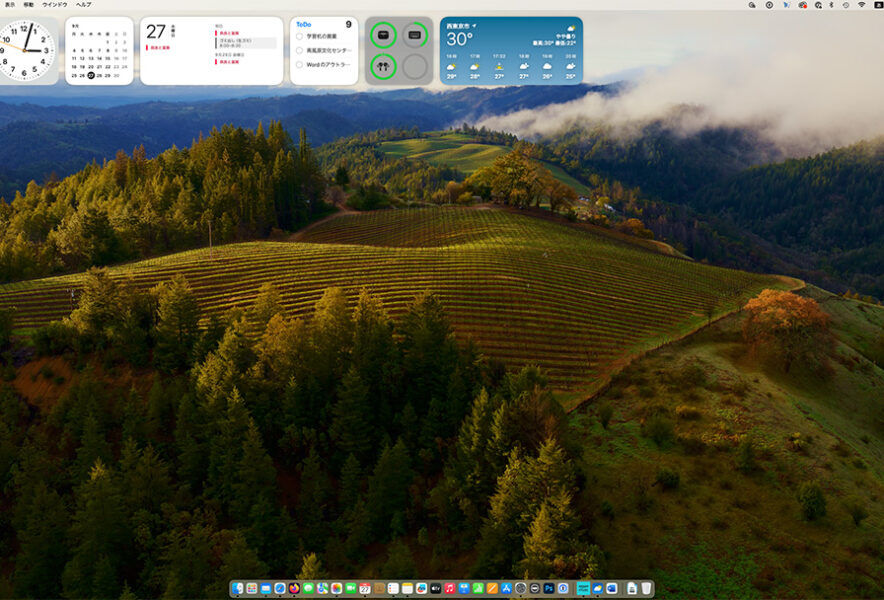Launch Firefox from the Dock
Viewport: 884px width, 600px height.
click(294, 589)
